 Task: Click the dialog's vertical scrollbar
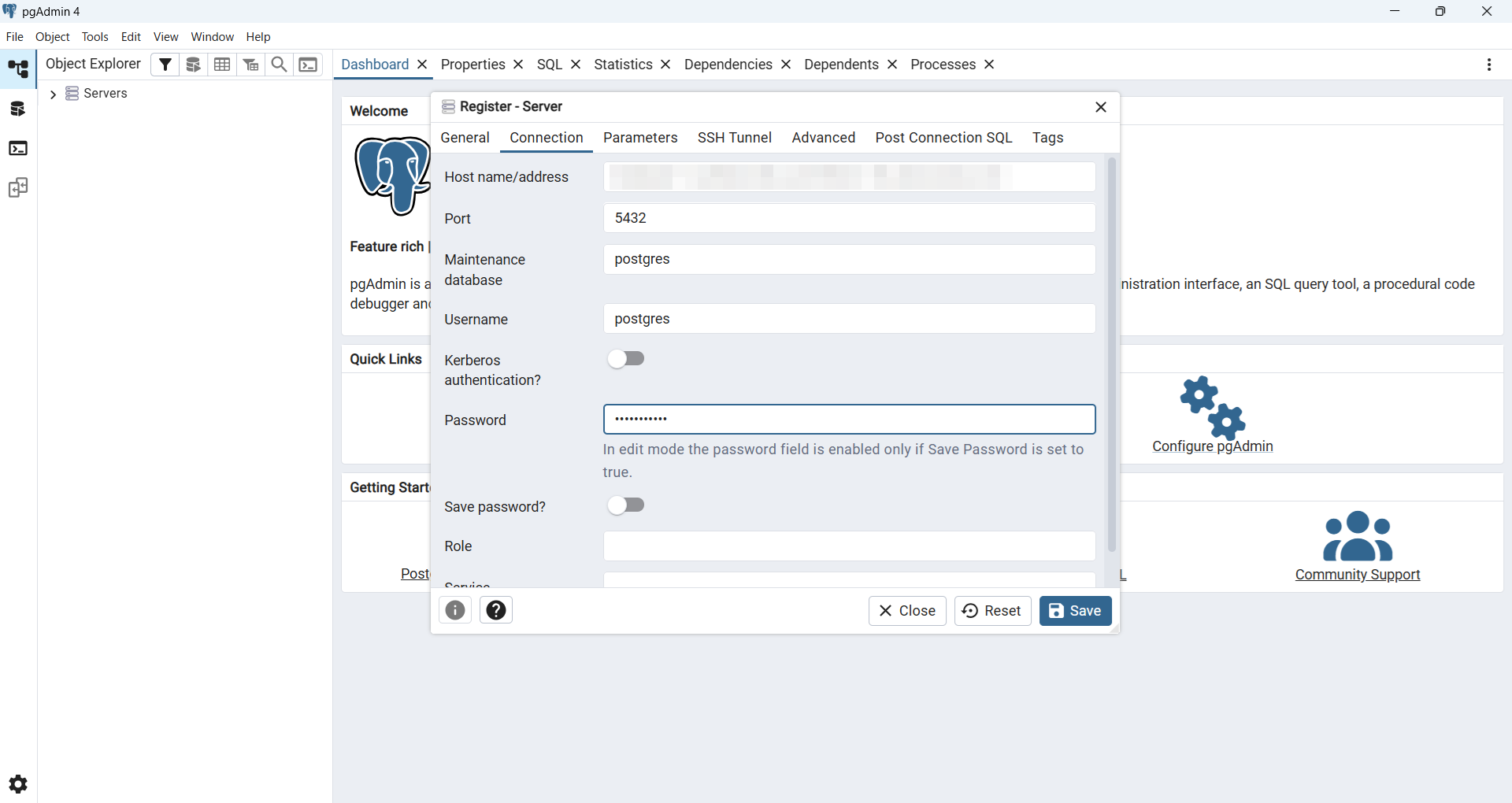[1111, 354]
